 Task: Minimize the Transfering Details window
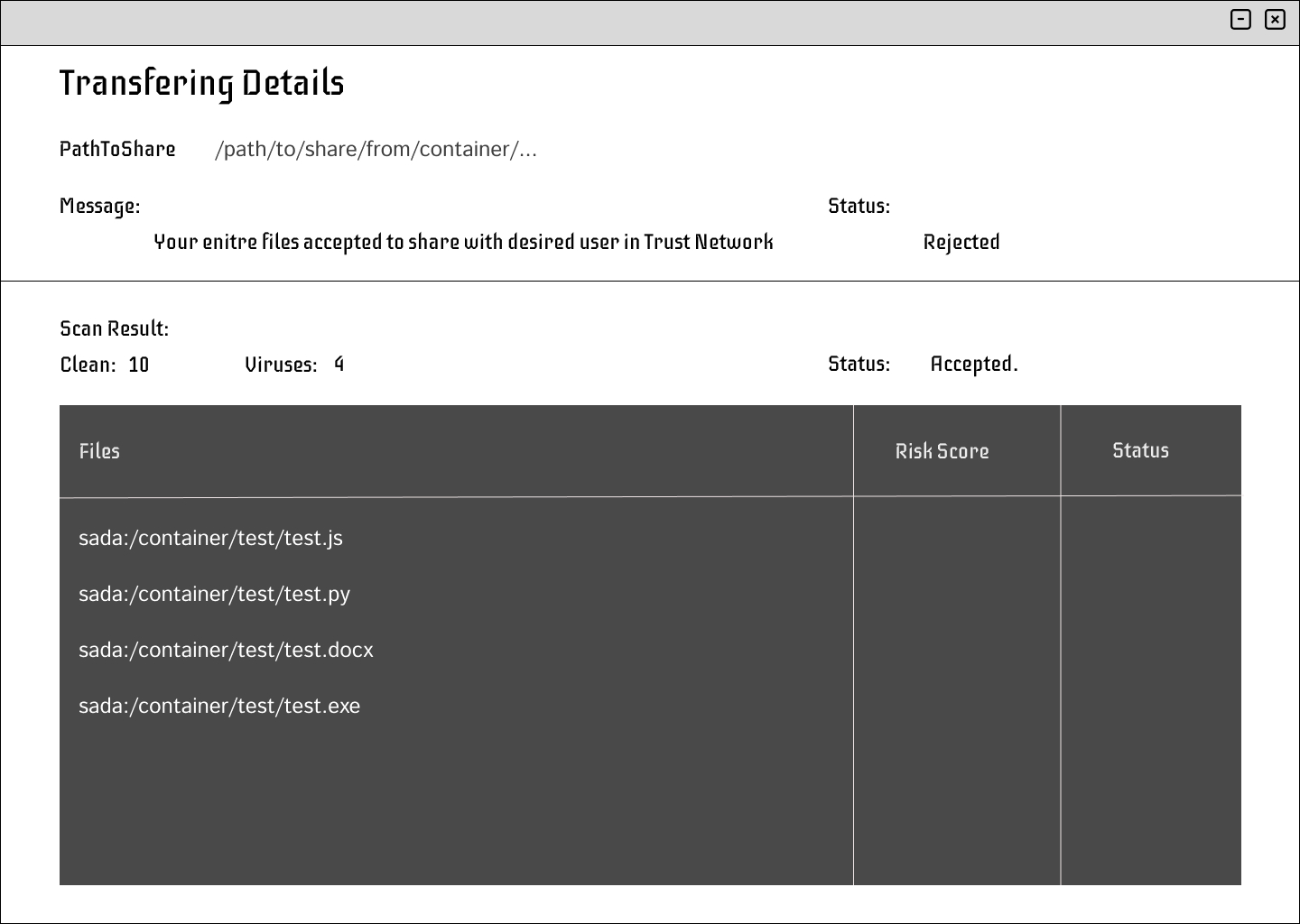(x=1240, y=19)
